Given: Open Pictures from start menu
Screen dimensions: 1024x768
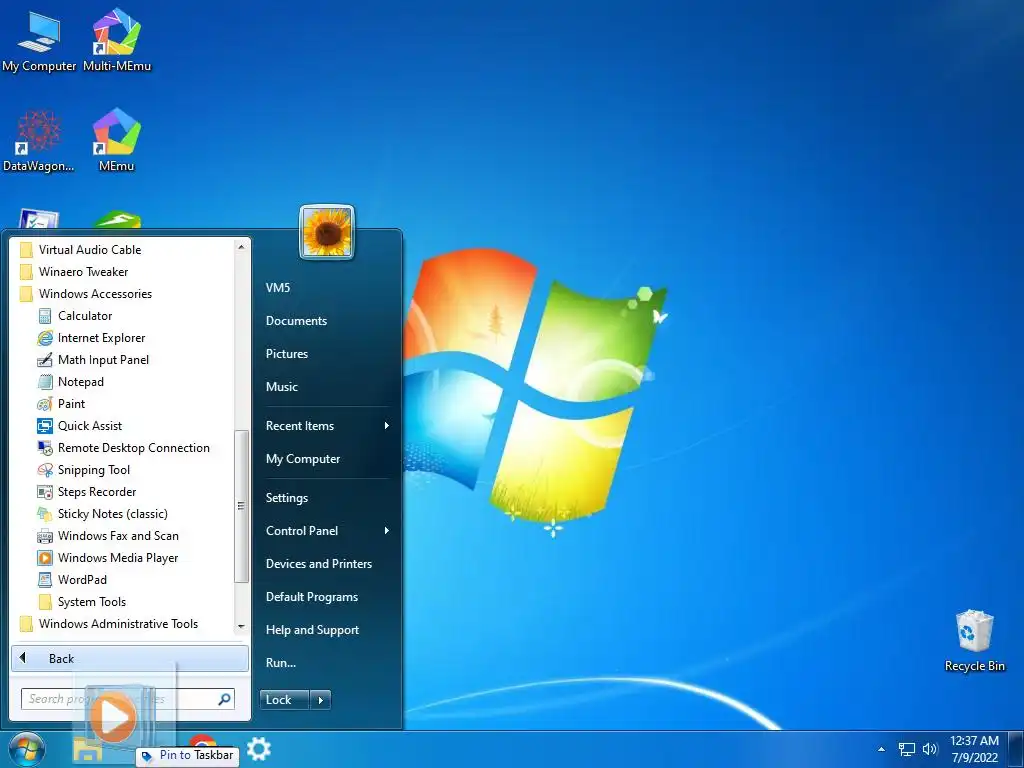Looking at the screenshot, I should pyautogui.click(x=287, y=354).
